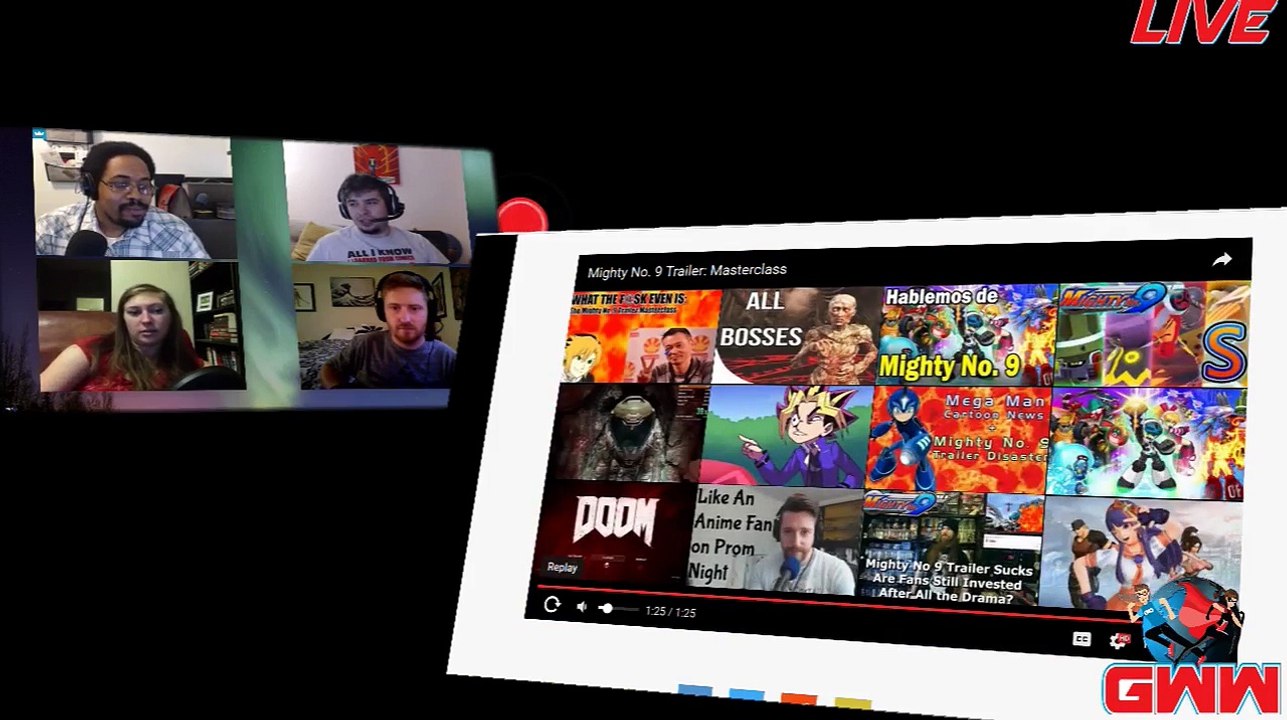Open the video settings gear
1287x720 pixels.
point(1118,641)
